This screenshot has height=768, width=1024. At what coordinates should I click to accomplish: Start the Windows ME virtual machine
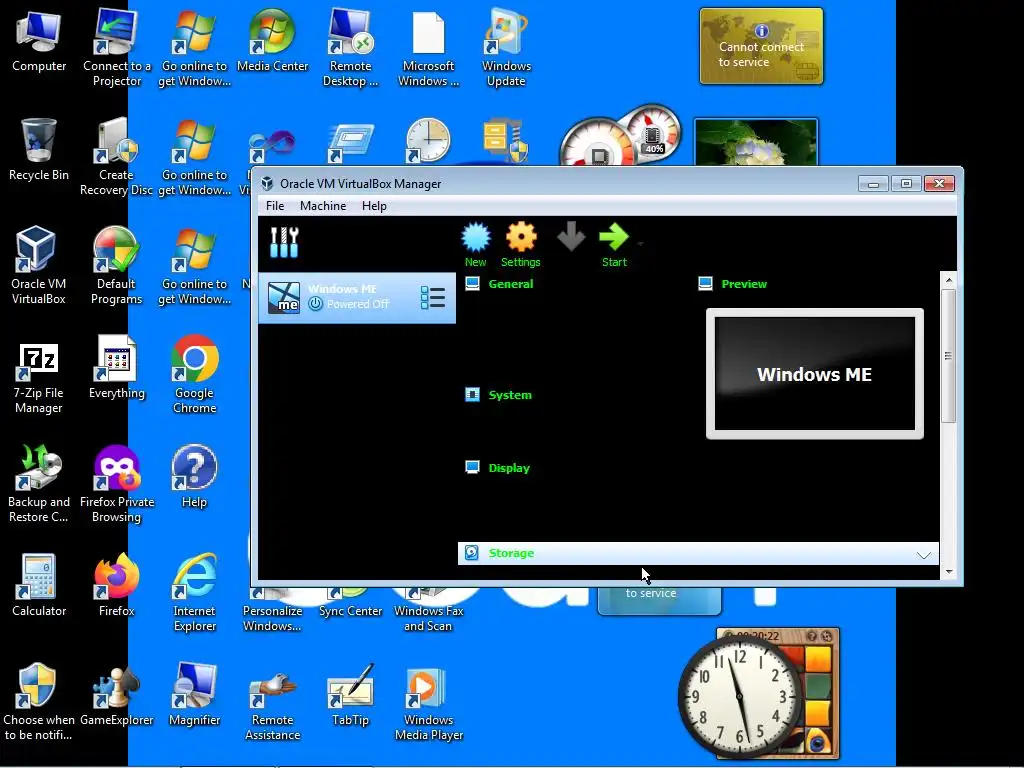click(x=614, y=245)
